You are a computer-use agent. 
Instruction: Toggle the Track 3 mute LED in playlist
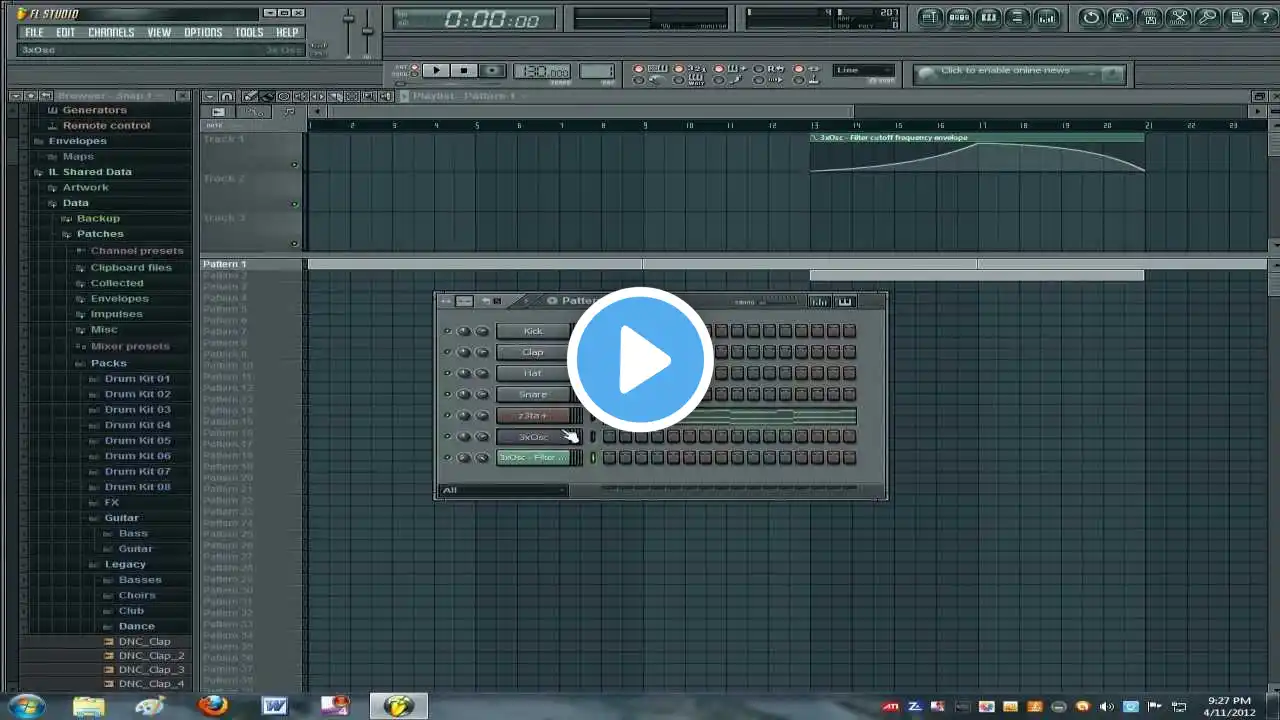294,243
